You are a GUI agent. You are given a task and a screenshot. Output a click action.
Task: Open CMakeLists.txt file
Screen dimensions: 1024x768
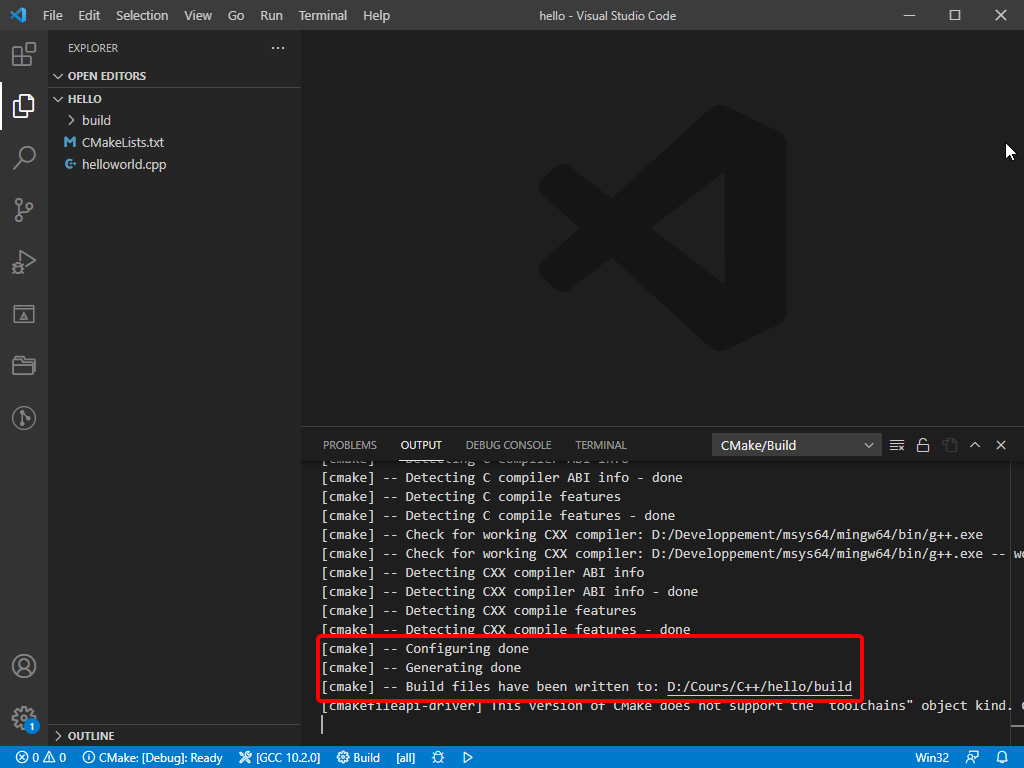pyautogui.click(x=175, y=142)
